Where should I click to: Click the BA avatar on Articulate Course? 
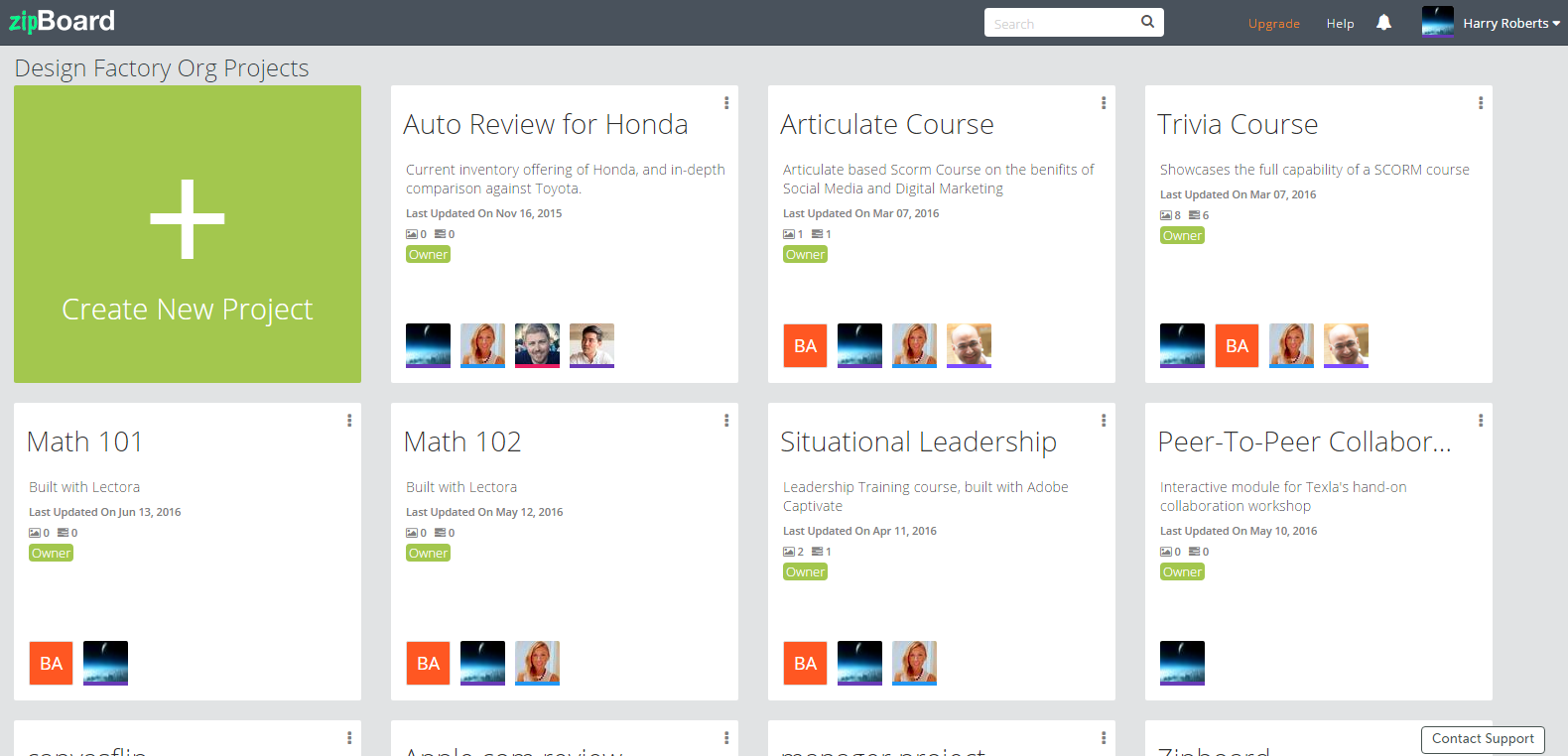click(805, 345)
